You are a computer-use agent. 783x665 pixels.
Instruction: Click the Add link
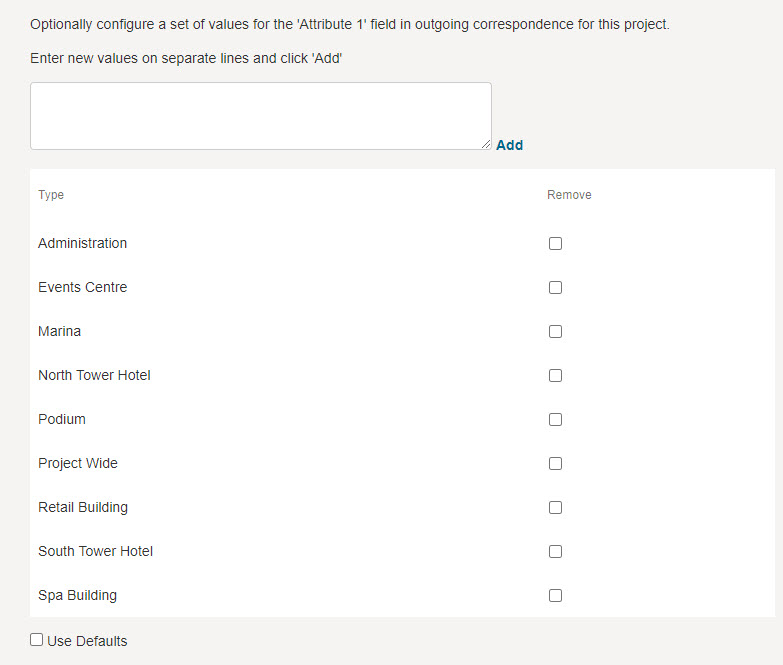pos(509,145)
